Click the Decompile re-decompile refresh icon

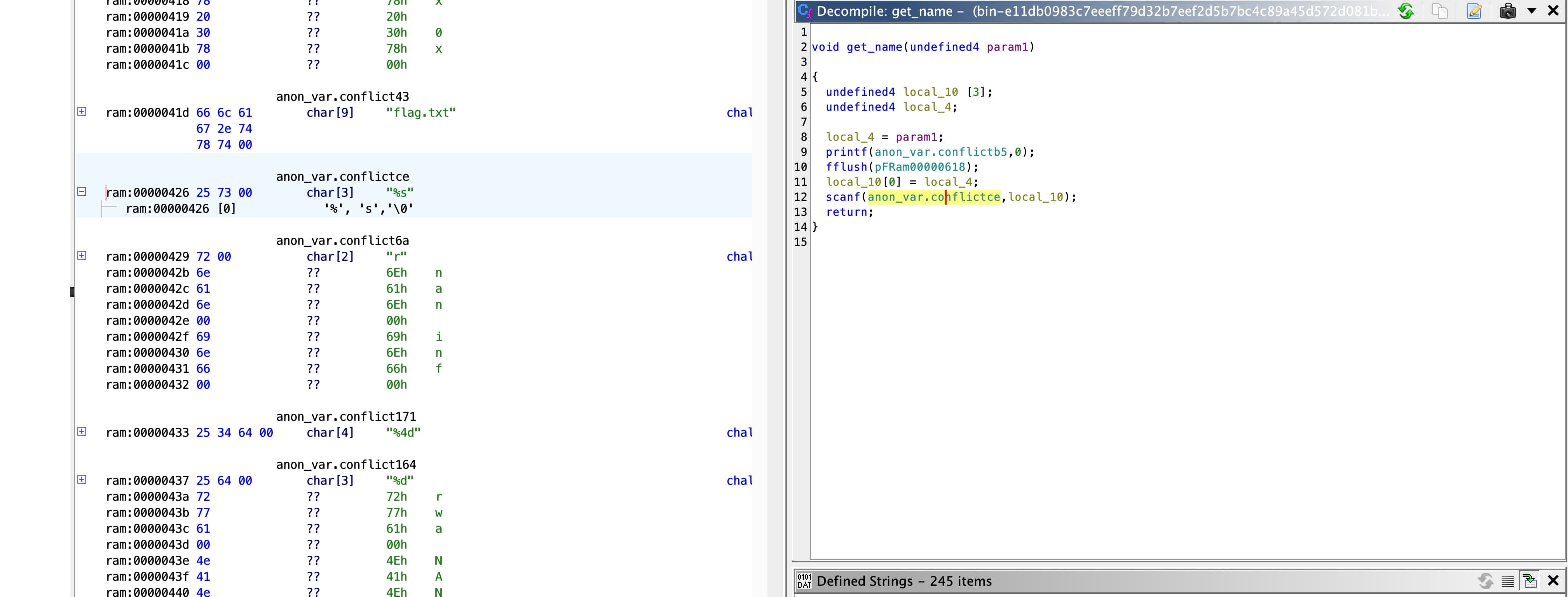click(x=1405, y=11)
